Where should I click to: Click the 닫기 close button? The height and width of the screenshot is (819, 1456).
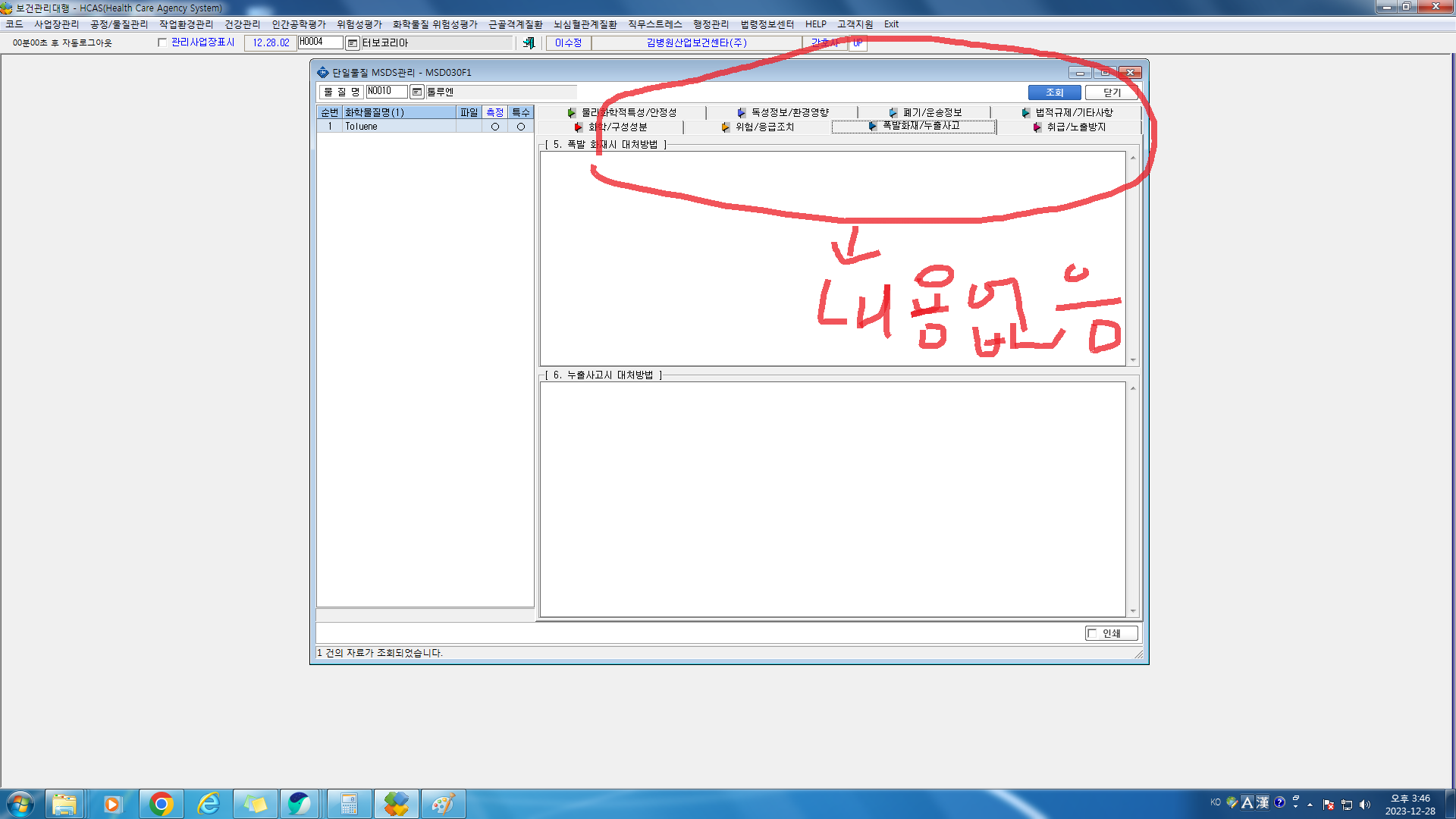pos(1112,93)
